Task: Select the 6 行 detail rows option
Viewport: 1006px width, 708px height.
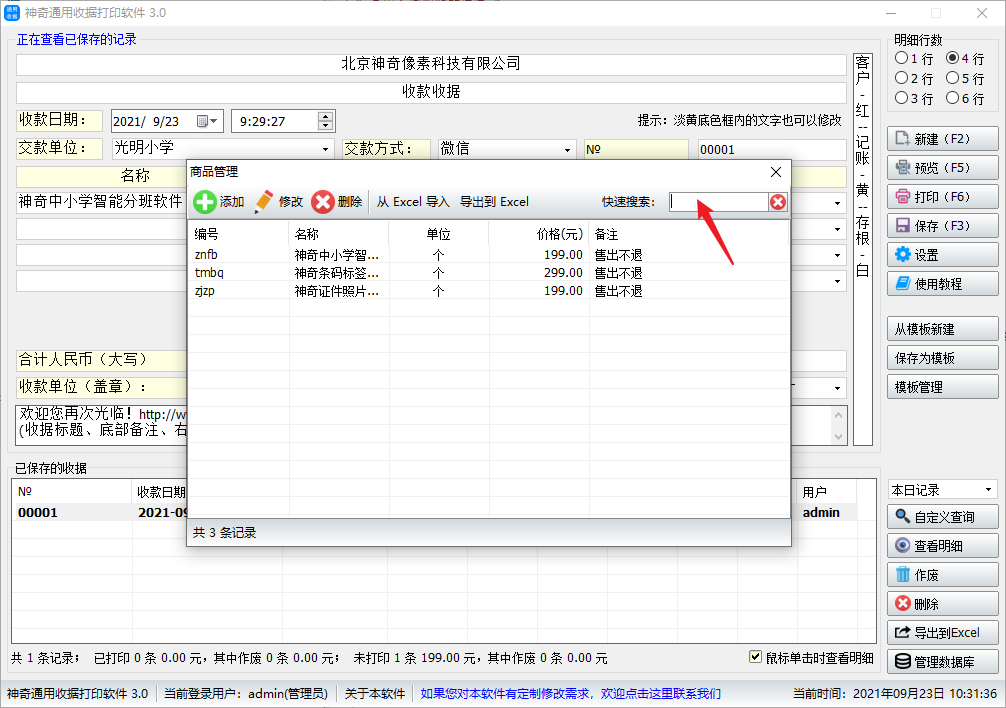Action: click(x=952, y=98)
